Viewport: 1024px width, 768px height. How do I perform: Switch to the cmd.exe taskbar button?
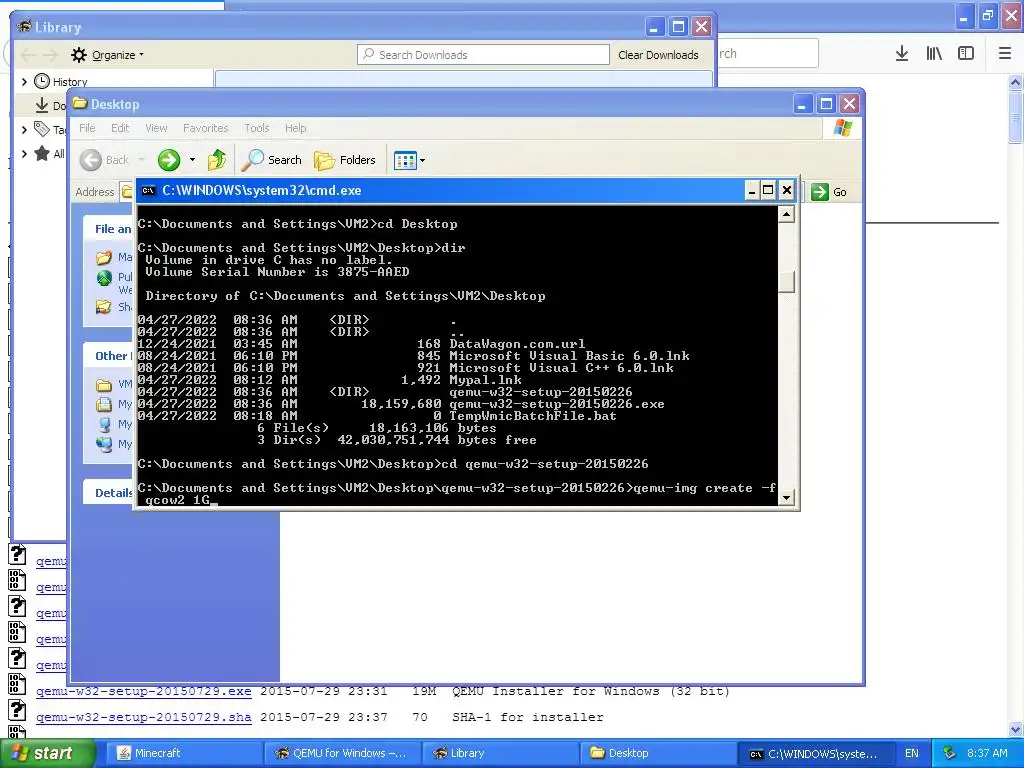pyautogui.click(x=815, y=753)
